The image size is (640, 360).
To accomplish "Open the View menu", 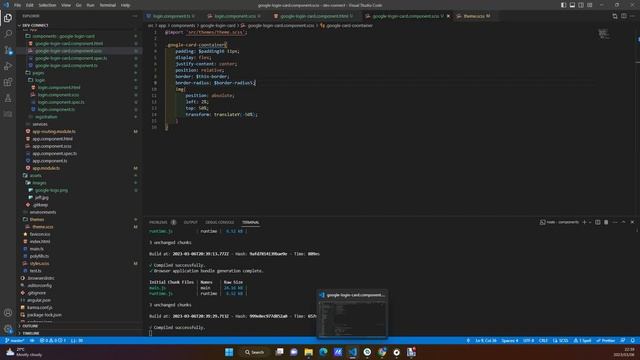I will [66, 5].
